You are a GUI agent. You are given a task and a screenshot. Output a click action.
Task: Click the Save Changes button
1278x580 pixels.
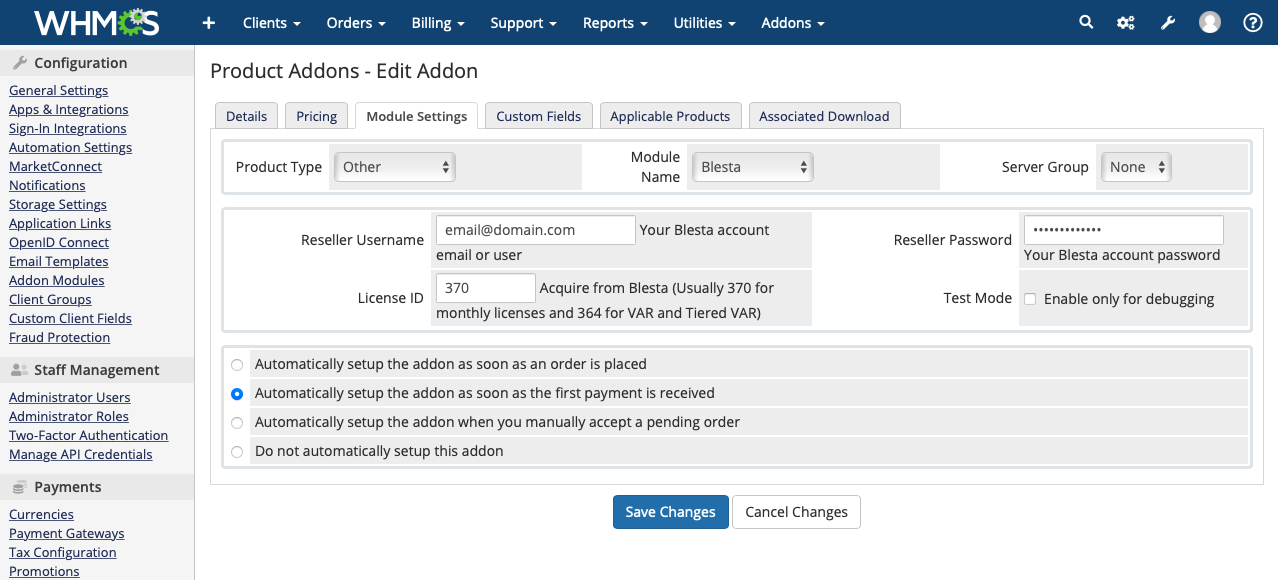point(670,512)
